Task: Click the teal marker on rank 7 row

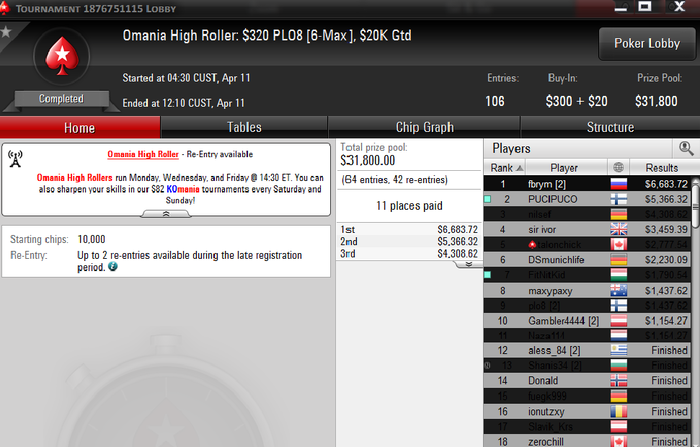Action: (x=488, y=275)
